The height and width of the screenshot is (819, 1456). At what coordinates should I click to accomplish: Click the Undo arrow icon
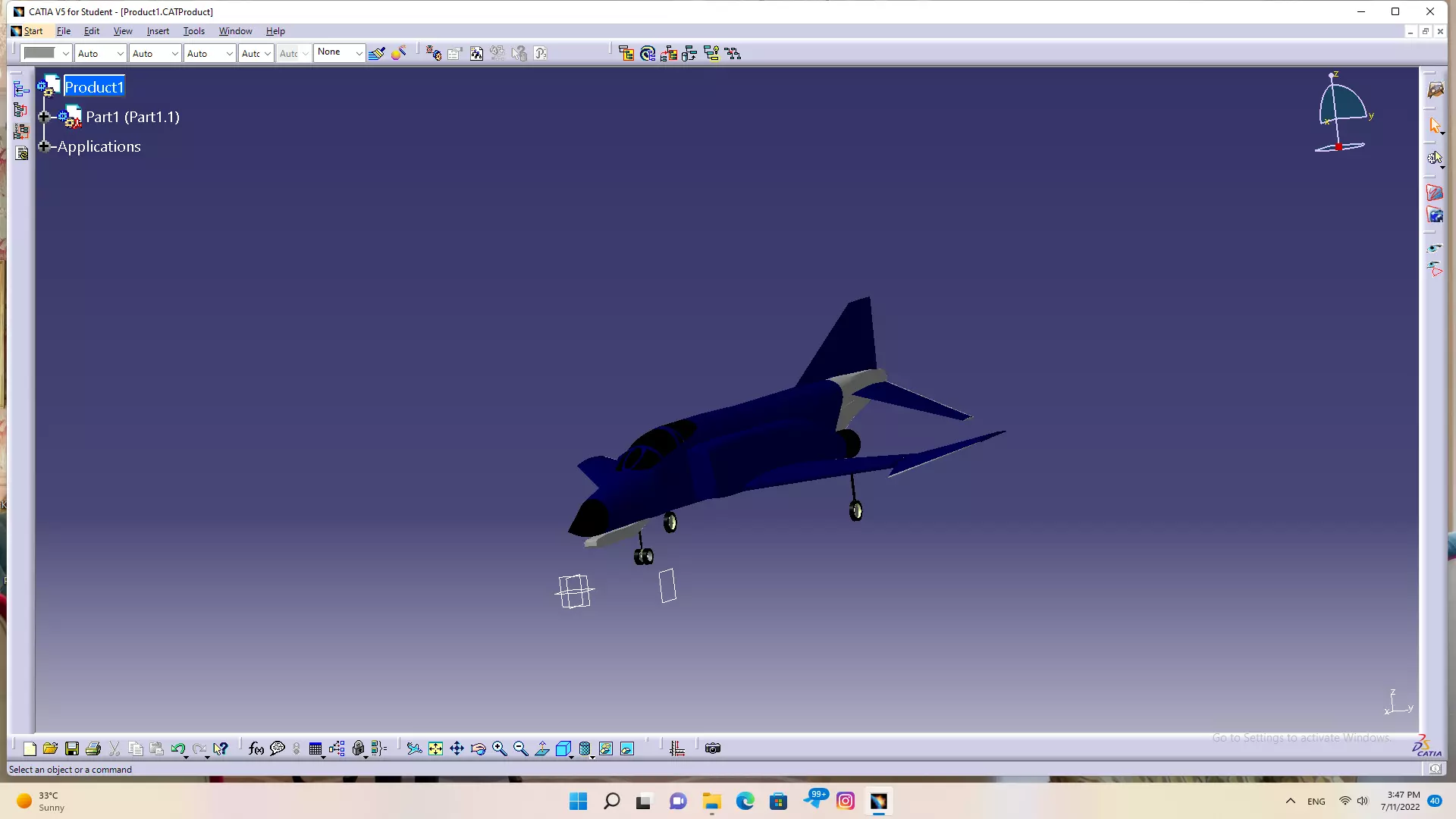tap(177, 748)
